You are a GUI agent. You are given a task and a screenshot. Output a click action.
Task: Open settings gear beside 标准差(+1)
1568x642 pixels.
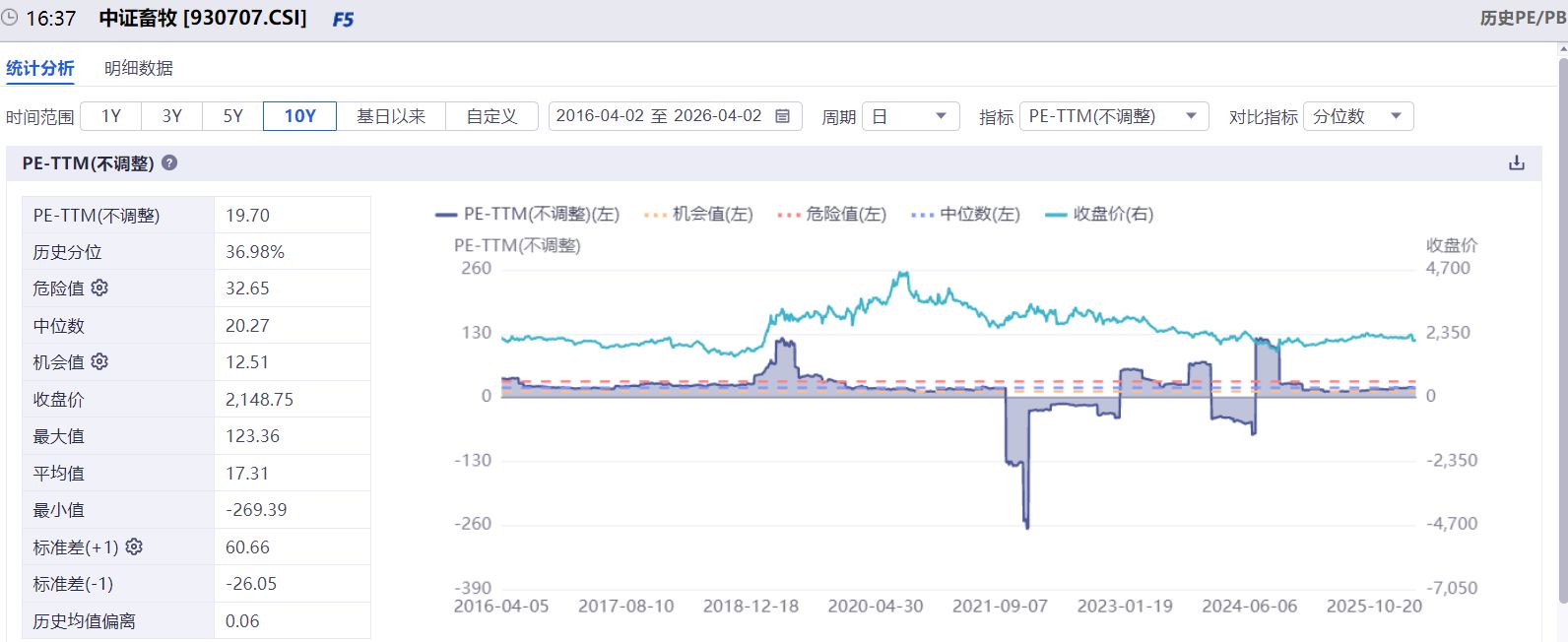pyautogui.click(x=134, y=546)
